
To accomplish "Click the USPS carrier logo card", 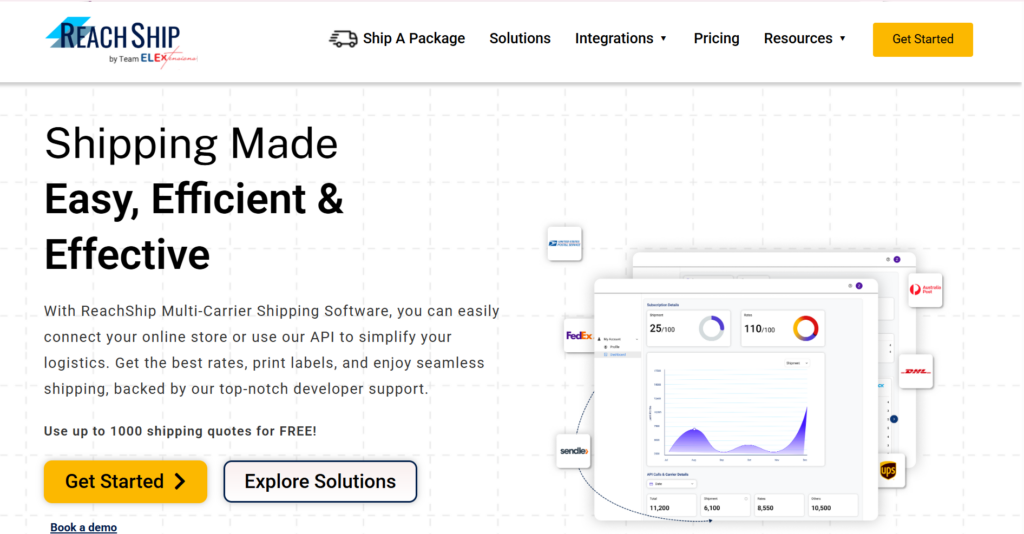I will (x=564, y=243).
